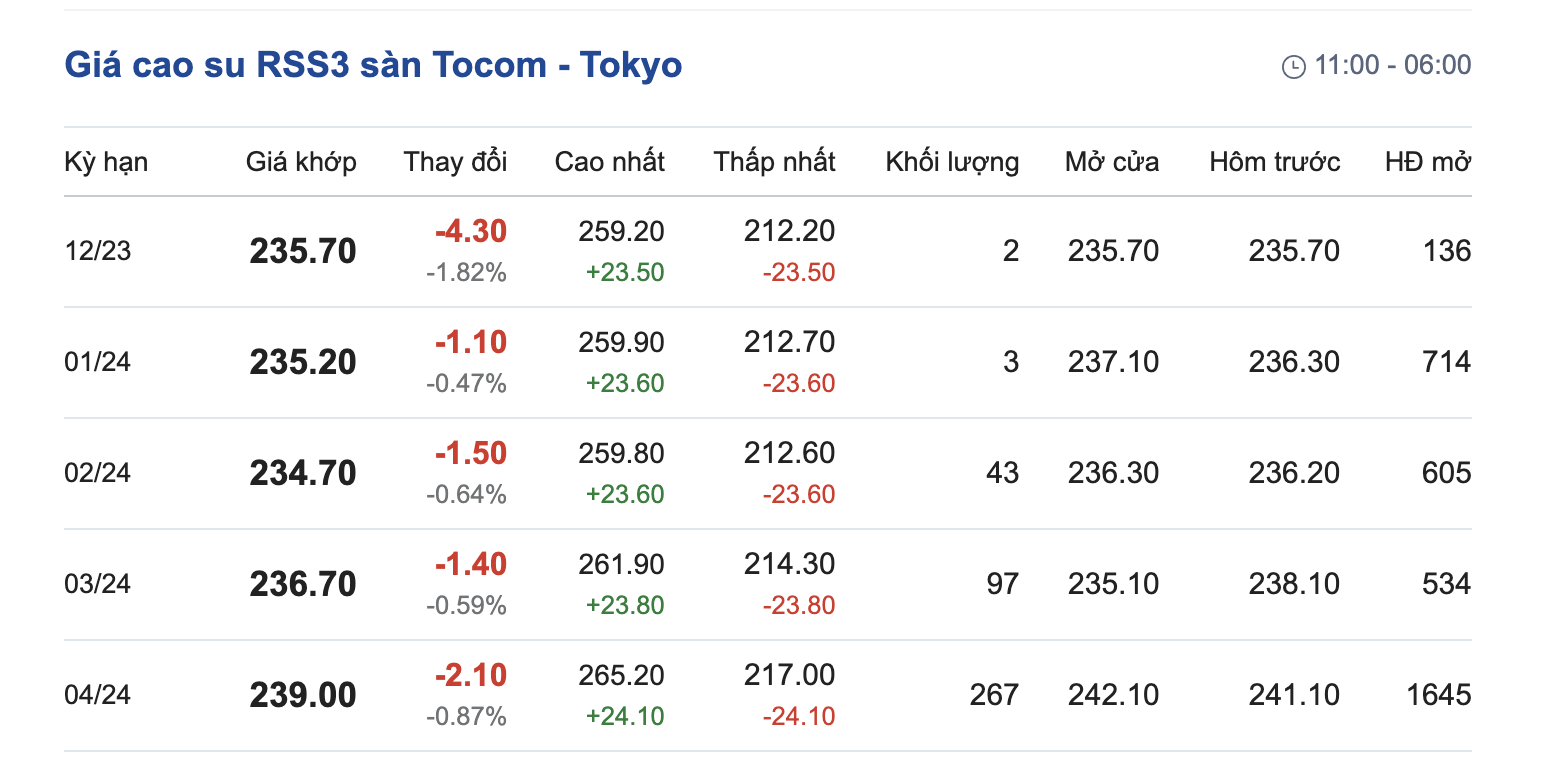Click the 03/24 contract term cell
The width and height of the screenshot is (1544, 760).
[97, 584]
